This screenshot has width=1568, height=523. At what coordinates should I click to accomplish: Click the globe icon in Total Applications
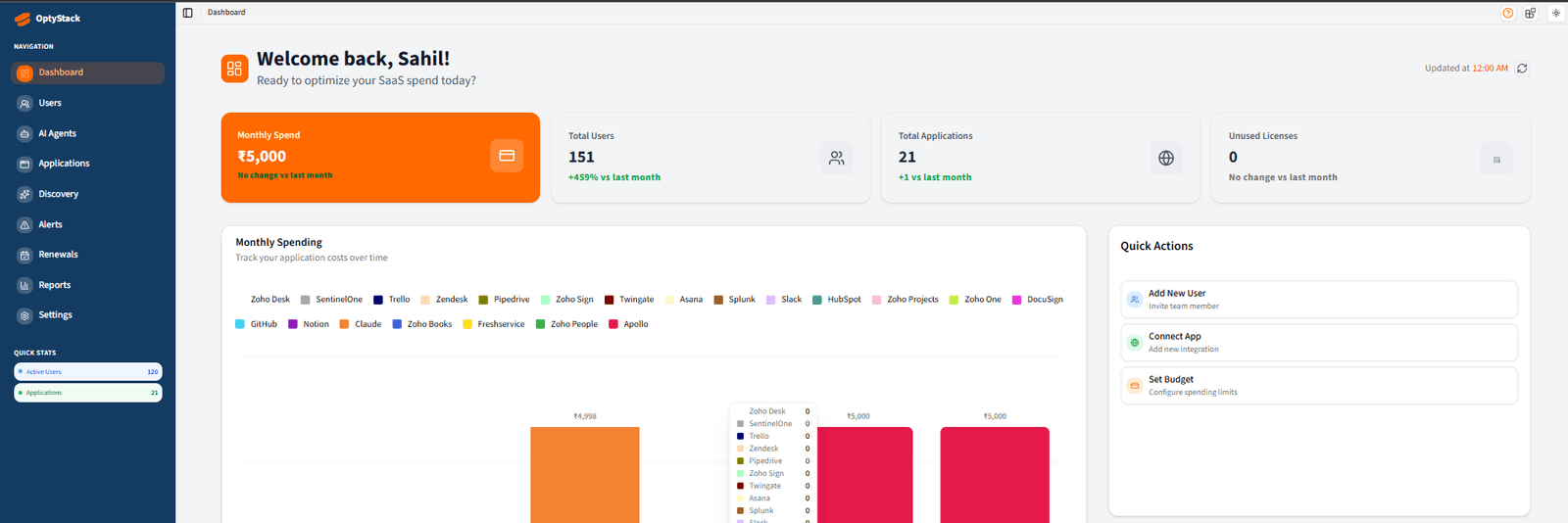click(1166, 158)
